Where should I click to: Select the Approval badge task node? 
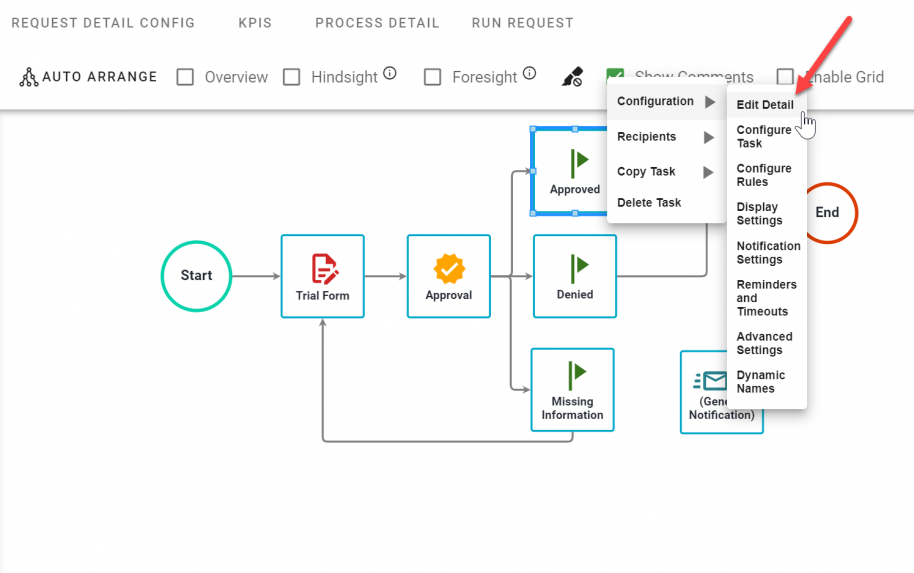pos(449,270)
